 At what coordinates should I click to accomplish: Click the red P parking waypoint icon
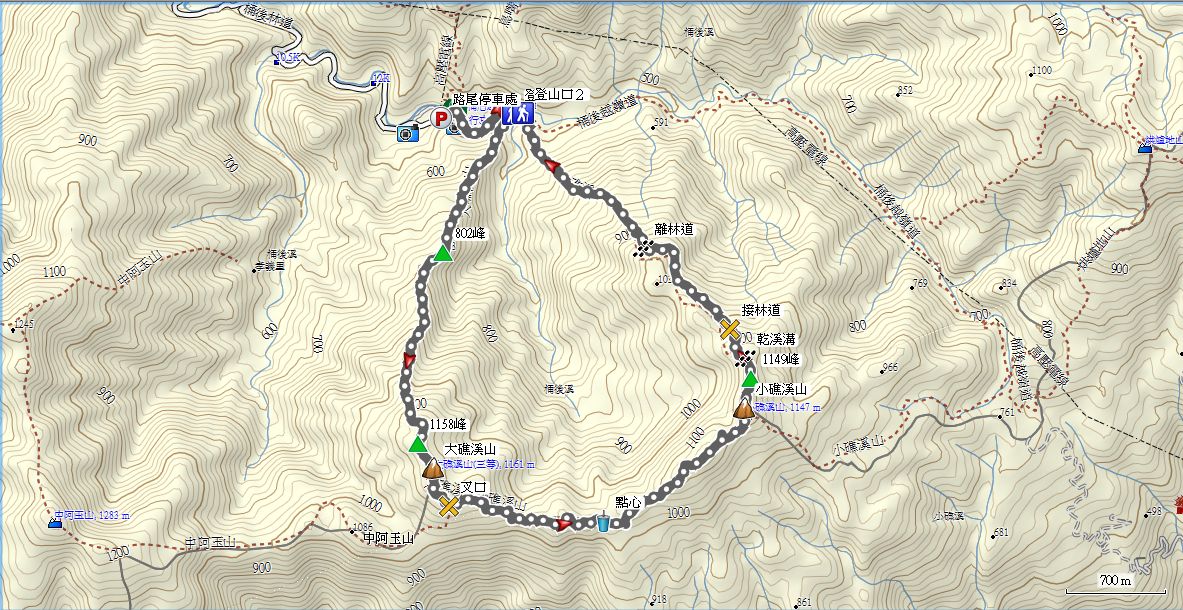point(440,118)
